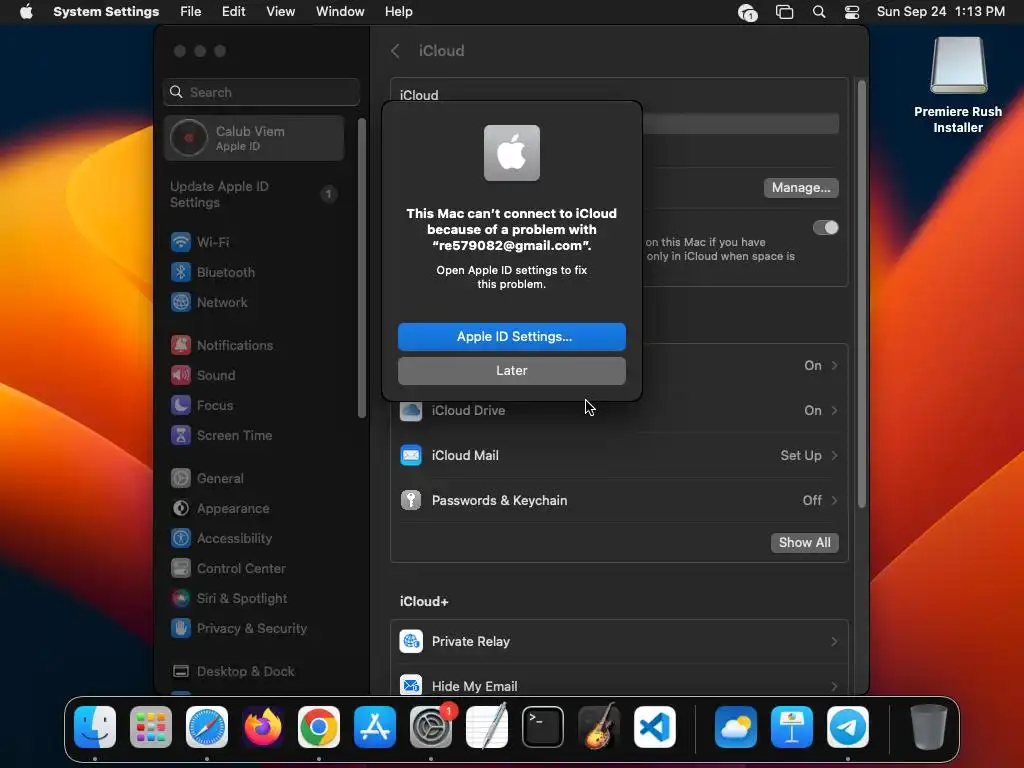The width and height of the screenshot is (1024, 768).
Task: Click Siri & Spotlight icon
Action: (x=181, y=598)
